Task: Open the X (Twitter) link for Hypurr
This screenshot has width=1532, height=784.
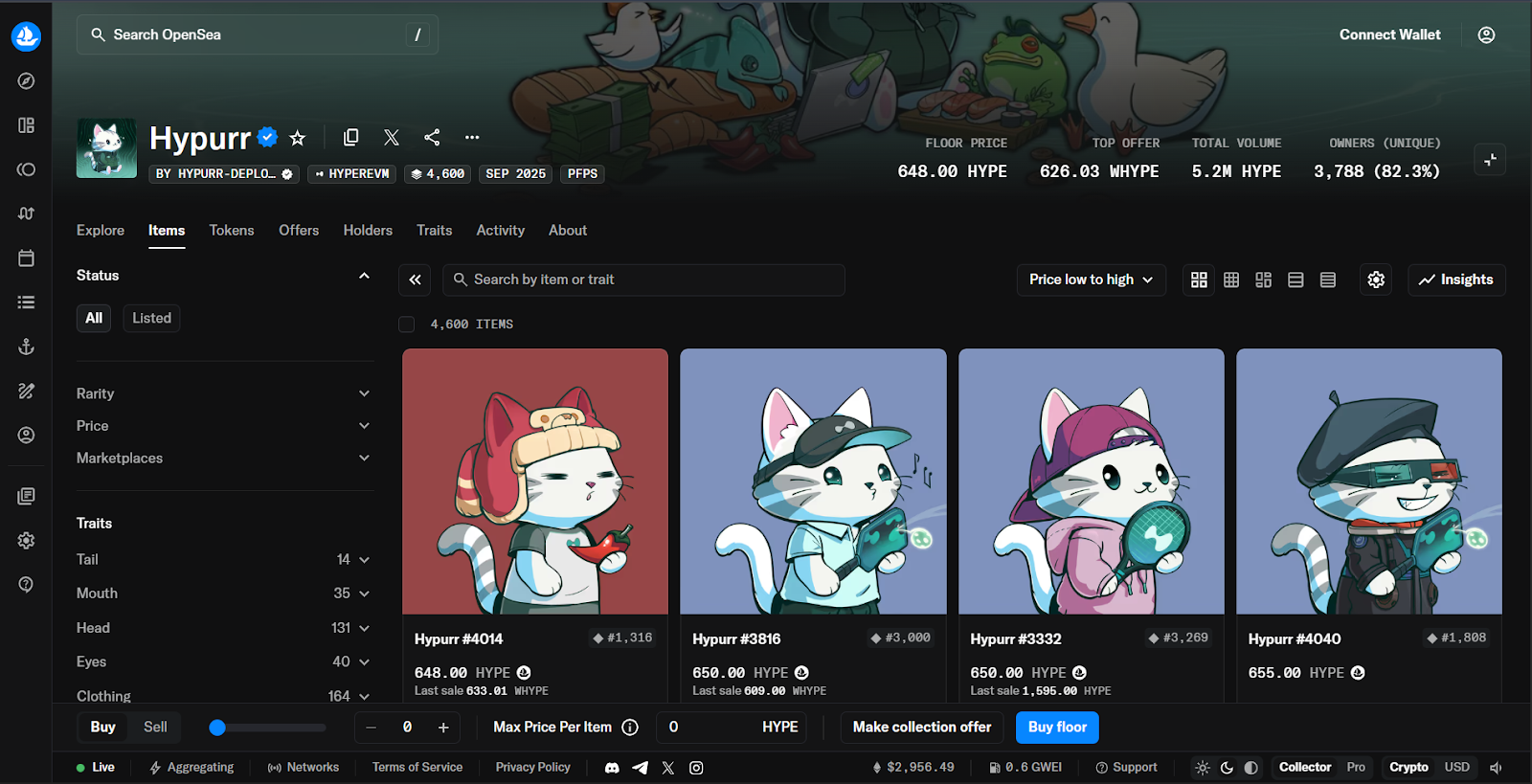Action: click(x=392, y=138)
